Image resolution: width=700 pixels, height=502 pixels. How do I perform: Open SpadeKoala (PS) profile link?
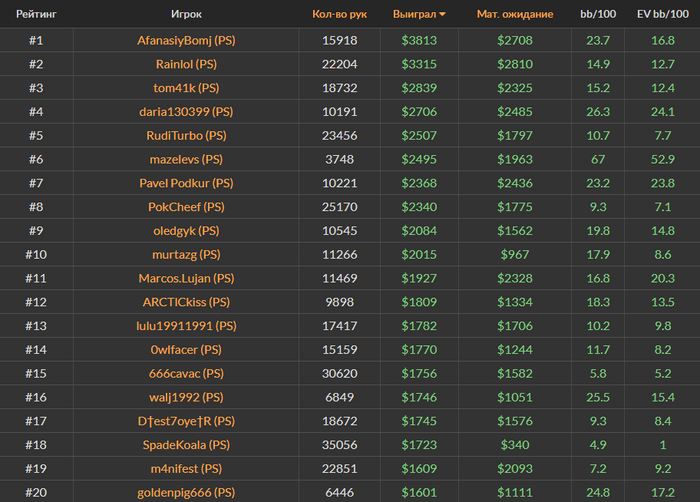[x=186, y=445]
